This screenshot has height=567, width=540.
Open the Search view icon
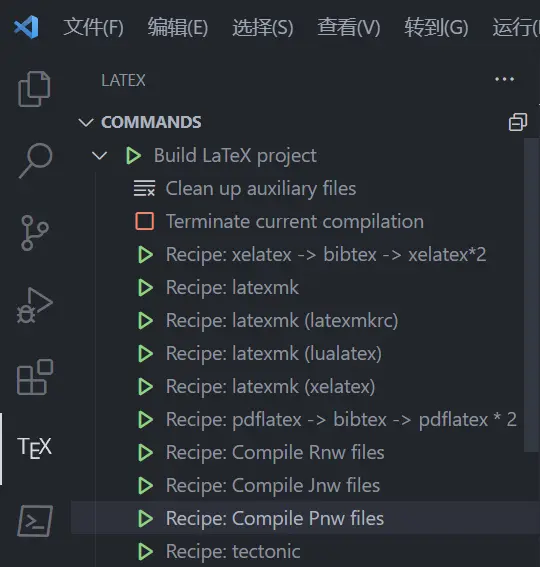[35, 161]
